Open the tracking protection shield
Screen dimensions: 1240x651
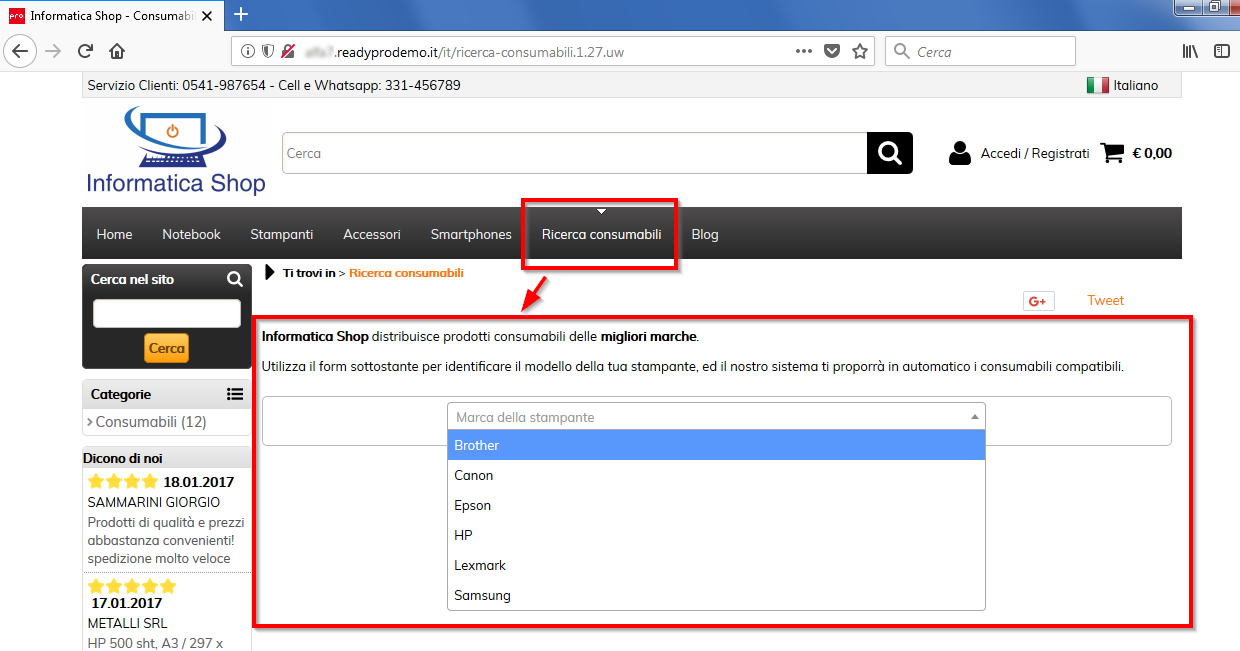267,52
